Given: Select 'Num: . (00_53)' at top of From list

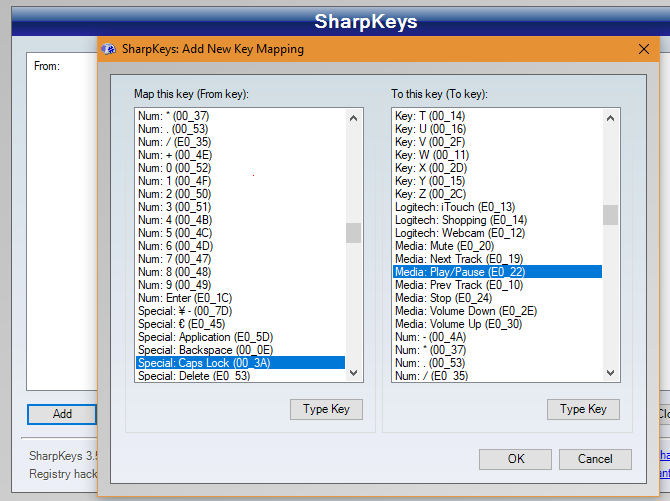Looking at the screenshot, I should click(x=241, y=129).
